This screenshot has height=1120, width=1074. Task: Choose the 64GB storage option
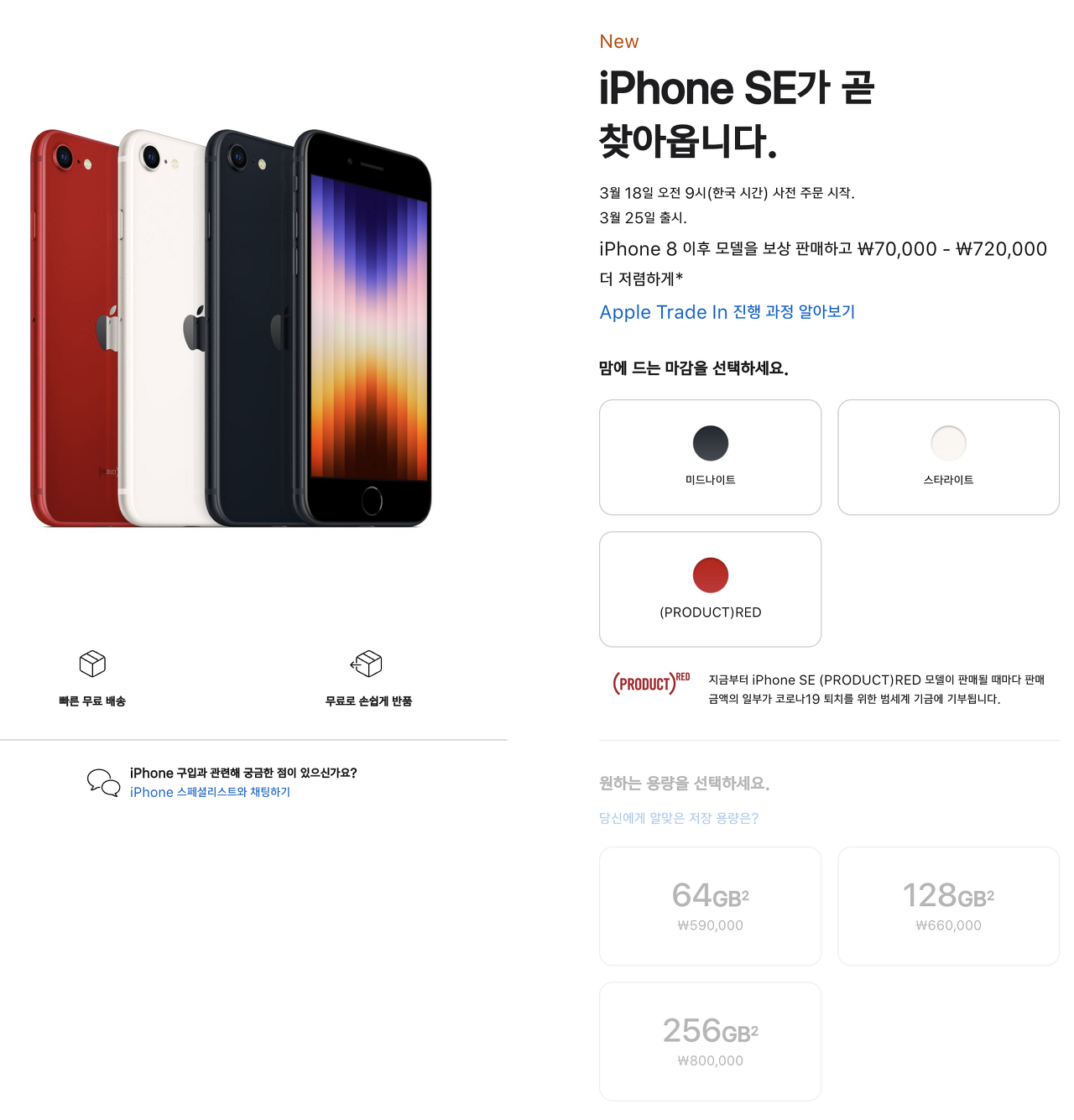(710, 906)
